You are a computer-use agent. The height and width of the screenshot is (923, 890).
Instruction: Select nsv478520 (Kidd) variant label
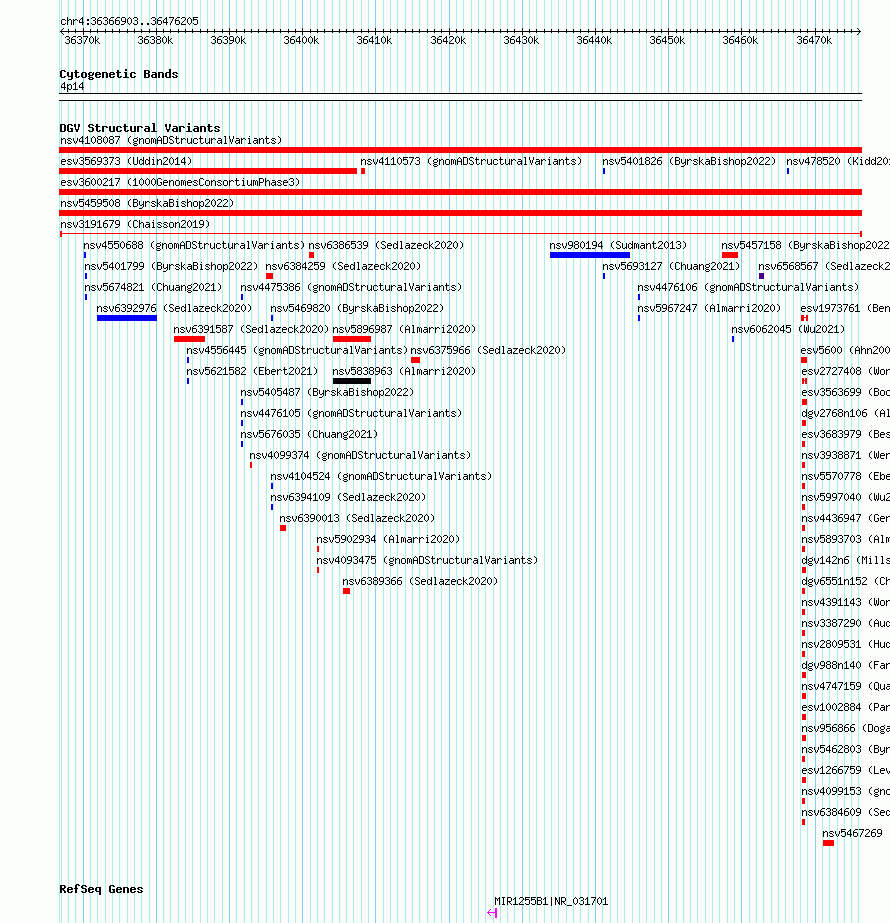(838, 161)
